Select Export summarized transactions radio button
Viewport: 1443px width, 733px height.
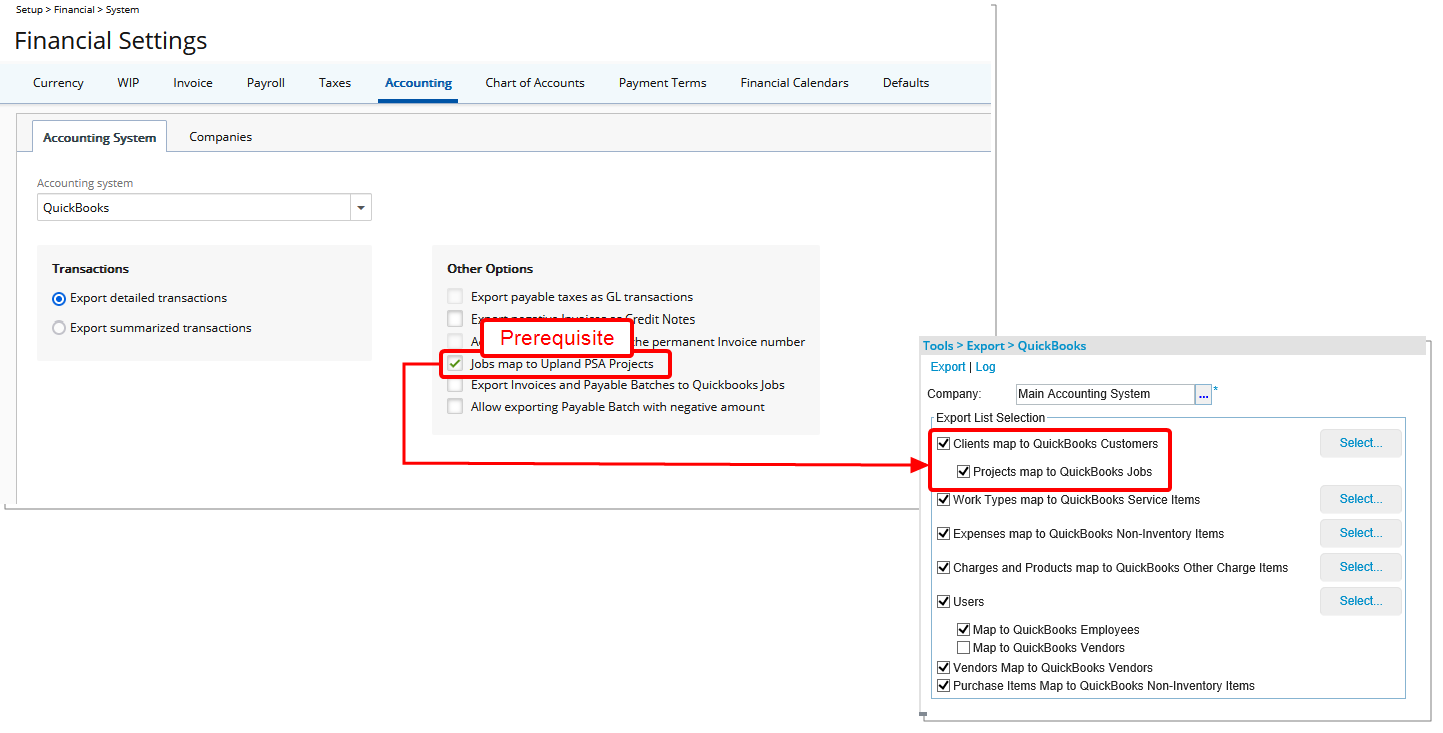tap(59, 328)
